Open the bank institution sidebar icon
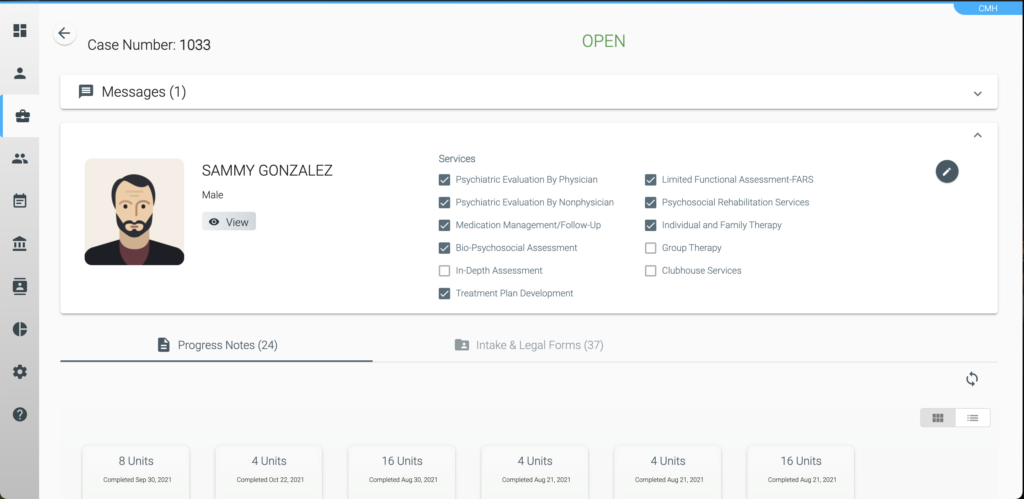Image resolution: width=1024 pixels, height=499 pixels. pyautogui.click(x=19, y=244)
